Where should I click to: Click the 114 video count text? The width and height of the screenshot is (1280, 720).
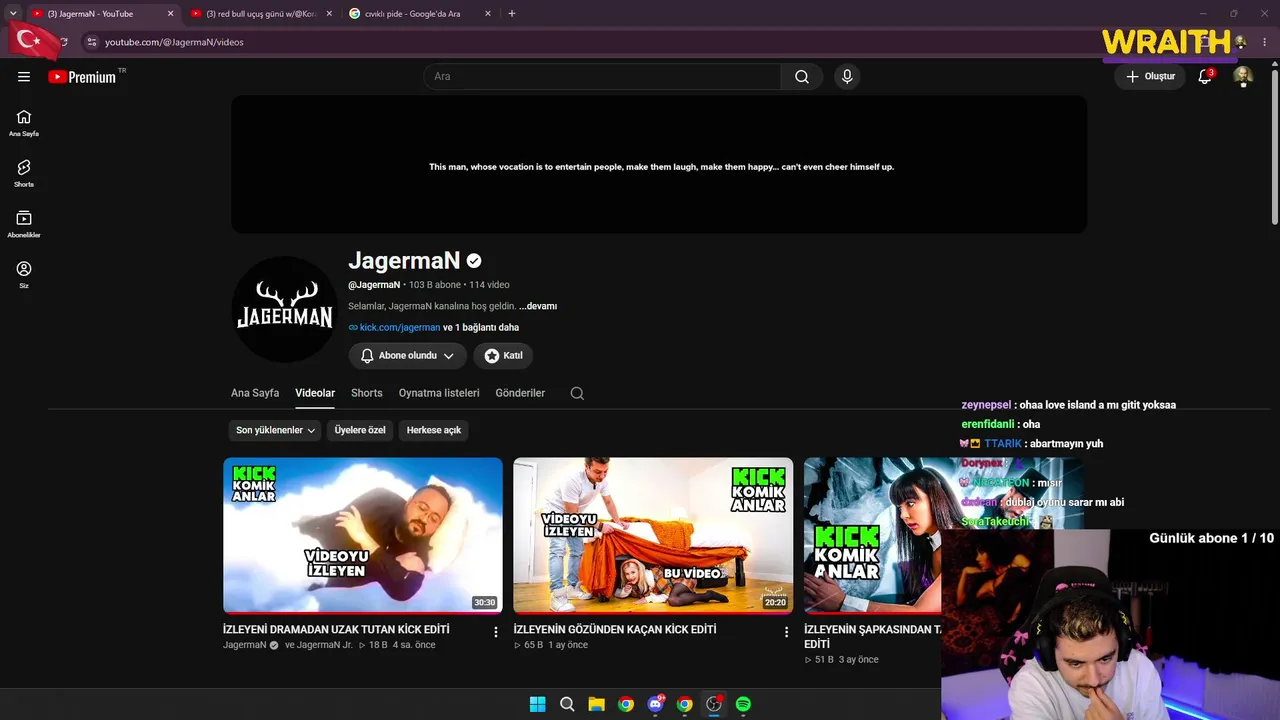click(x=490, y=285)
